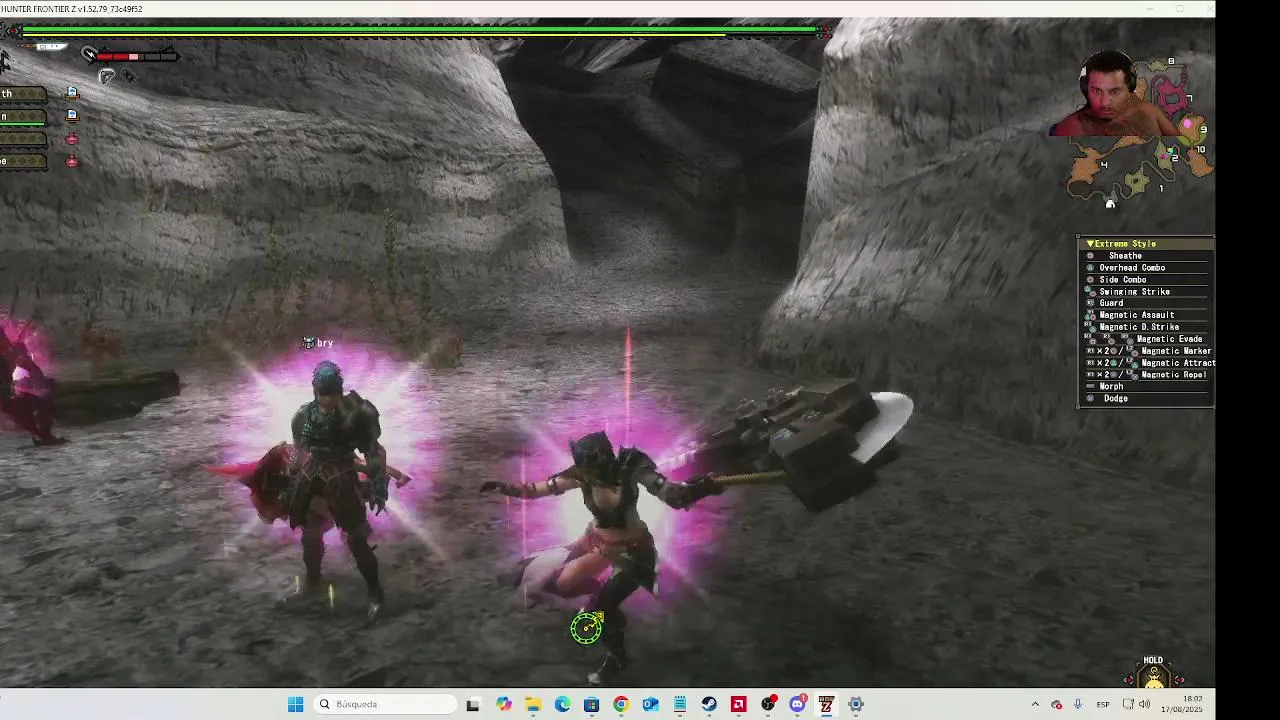Viewport: 1280px width, 720px height.
Task: Open Microsoft Edge from the taskbar
Action: coord(562,704)
